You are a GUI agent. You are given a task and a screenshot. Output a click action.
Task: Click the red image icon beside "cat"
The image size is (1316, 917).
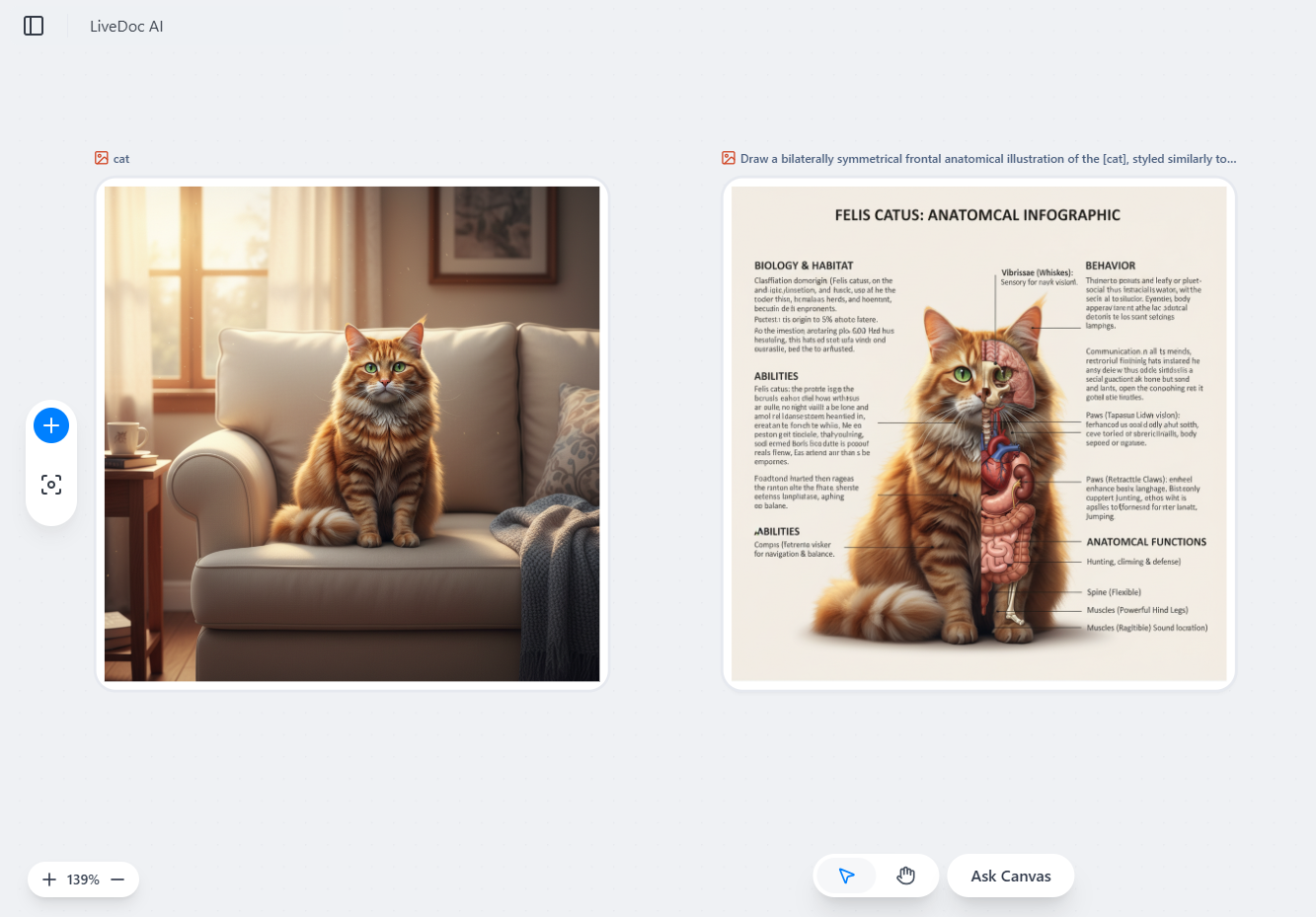pos(100,158)
